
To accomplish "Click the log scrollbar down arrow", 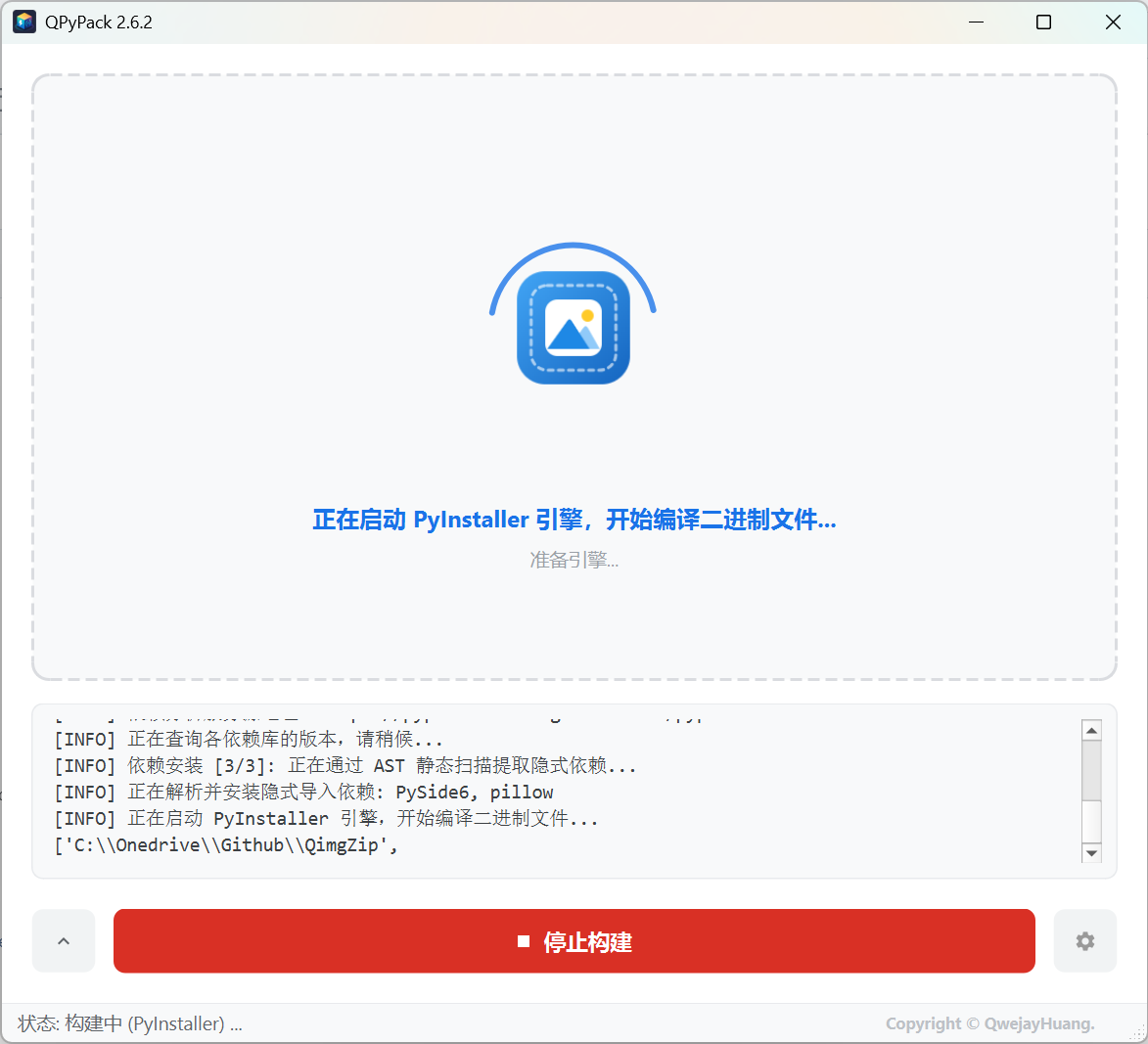I will click(x=1091, y=853).
